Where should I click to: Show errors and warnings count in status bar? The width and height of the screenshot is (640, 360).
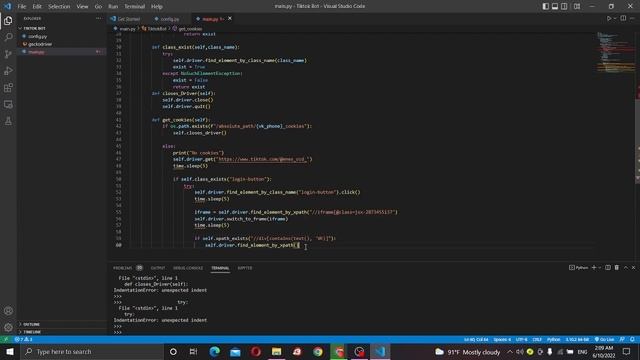(x=23, y=339)
